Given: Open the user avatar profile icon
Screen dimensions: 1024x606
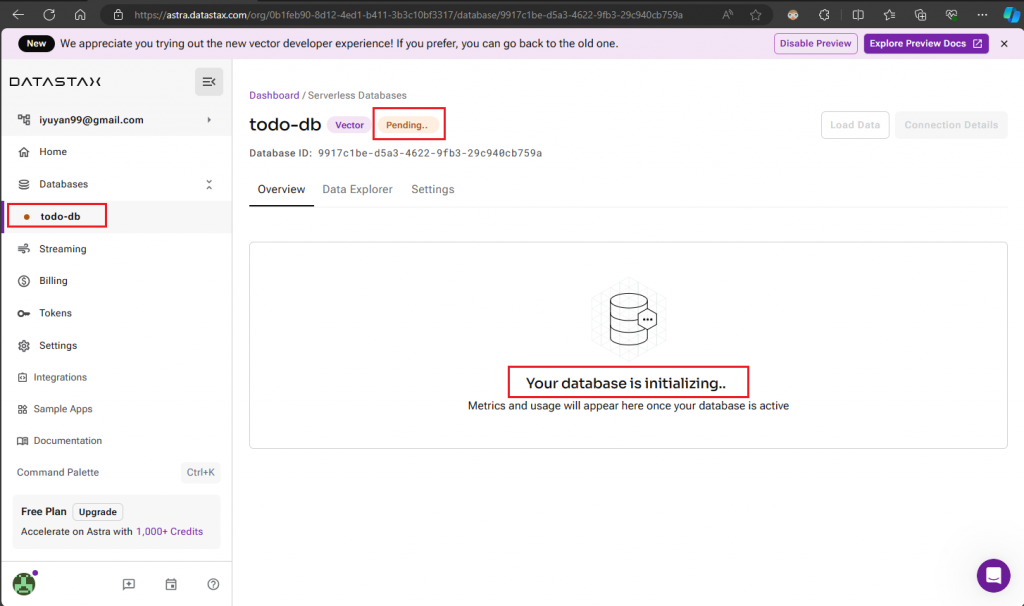Looking at the screenshot, I should [24, 584].
